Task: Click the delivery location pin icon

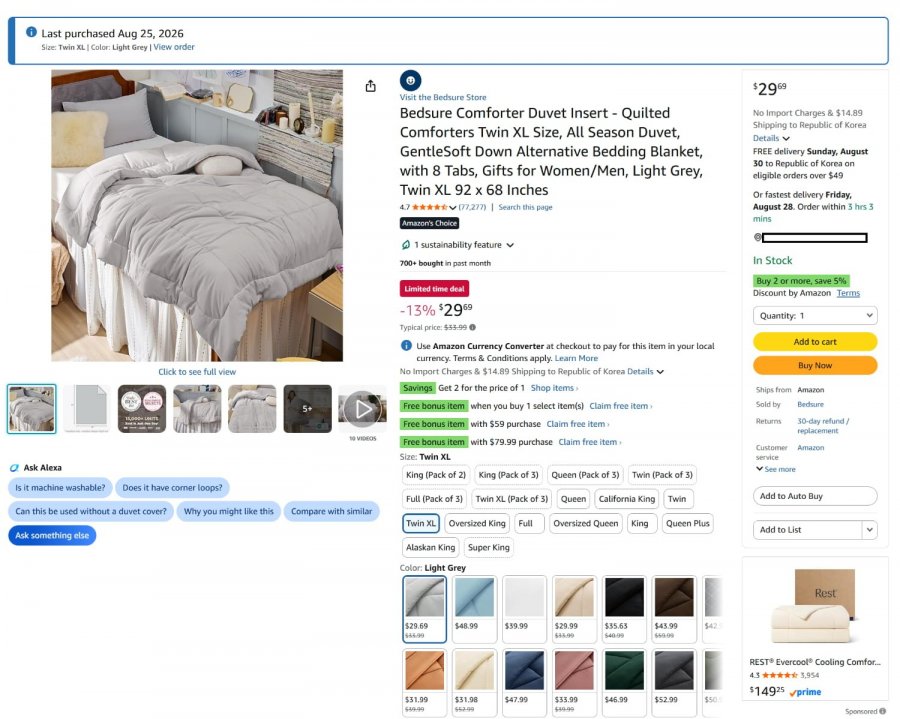Action: click(757, 237)
